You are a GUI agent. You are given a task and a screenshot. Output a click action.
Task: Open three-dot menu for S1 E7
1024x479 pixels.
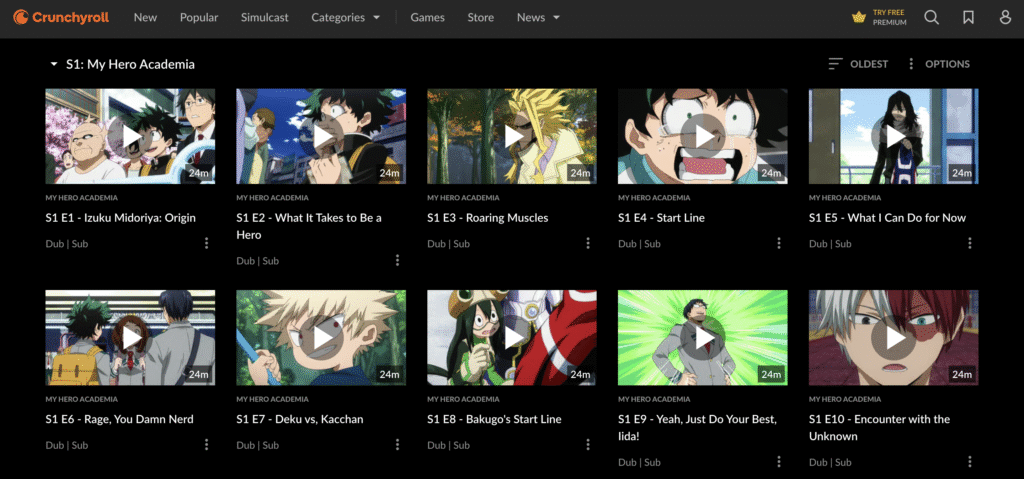click(x=397, y=444)
